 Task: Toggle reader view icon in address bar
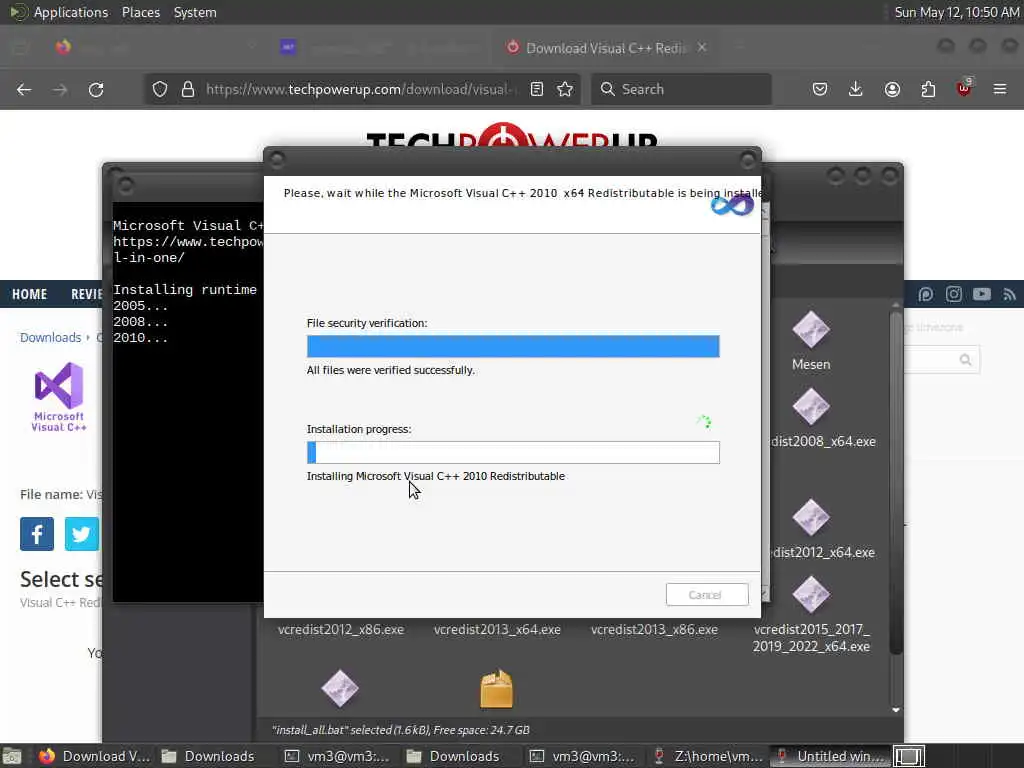pos(537,89)
